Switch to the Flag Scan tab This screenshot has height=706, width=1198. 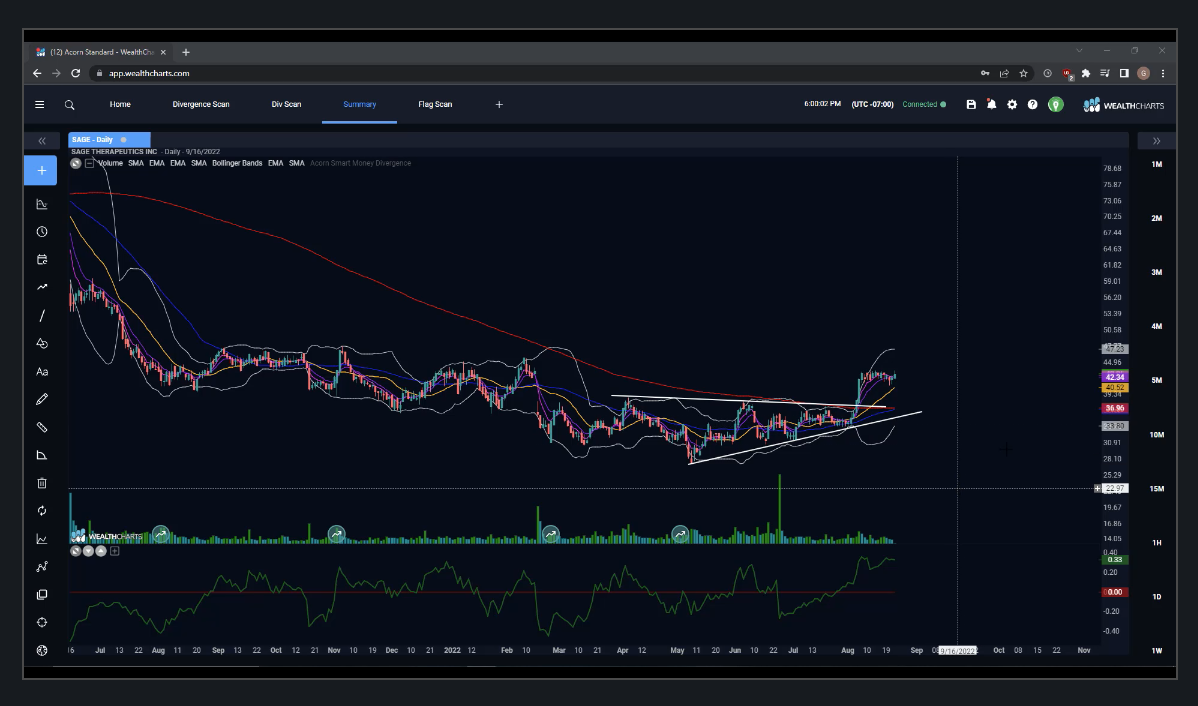[435, 105]
